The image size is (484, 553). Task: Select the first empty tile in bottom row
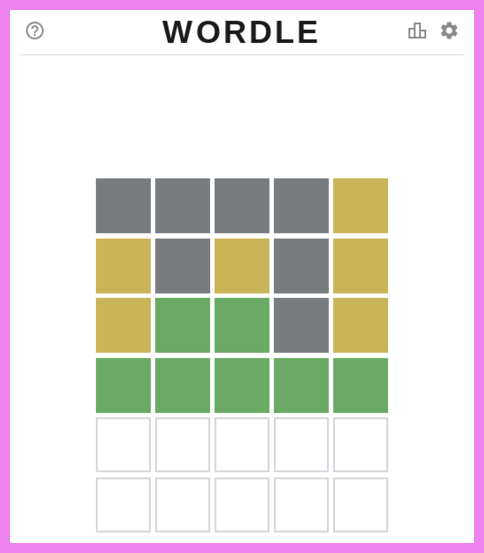pos(123,505)
